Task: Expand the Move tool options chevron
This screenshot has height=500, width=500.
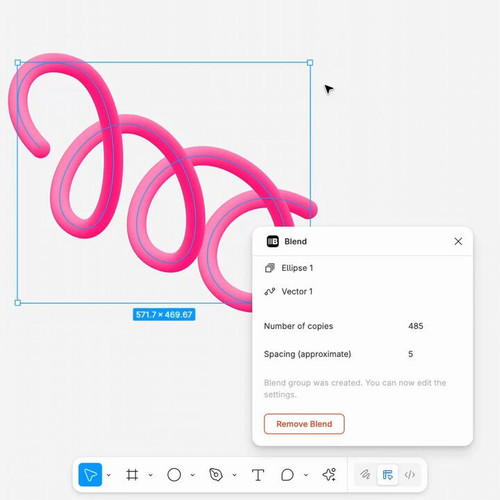Action: 109,475
